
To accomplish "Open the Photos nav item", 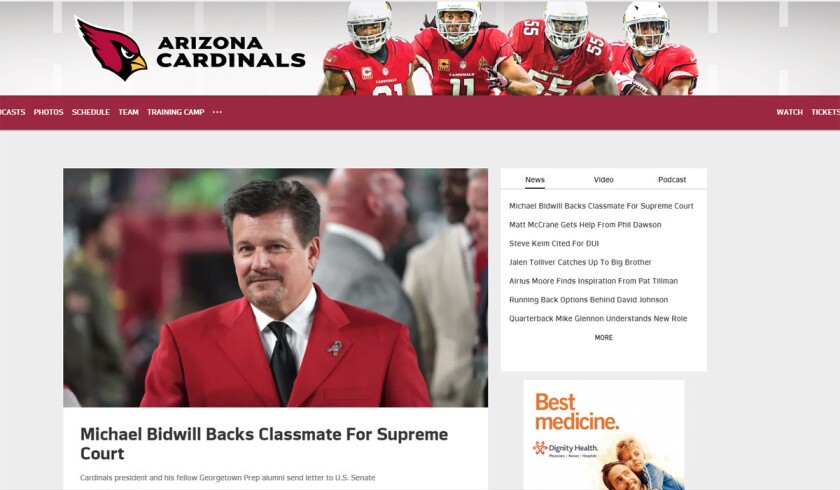I will click(48, 112).
